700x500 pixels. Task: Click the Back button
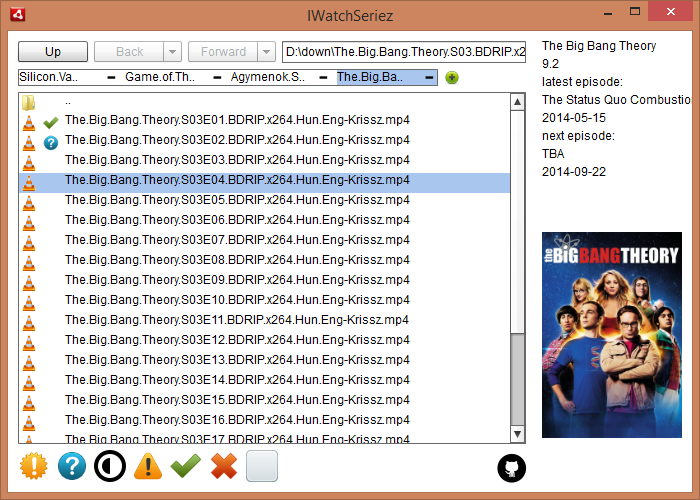click(x=129, y=52)
